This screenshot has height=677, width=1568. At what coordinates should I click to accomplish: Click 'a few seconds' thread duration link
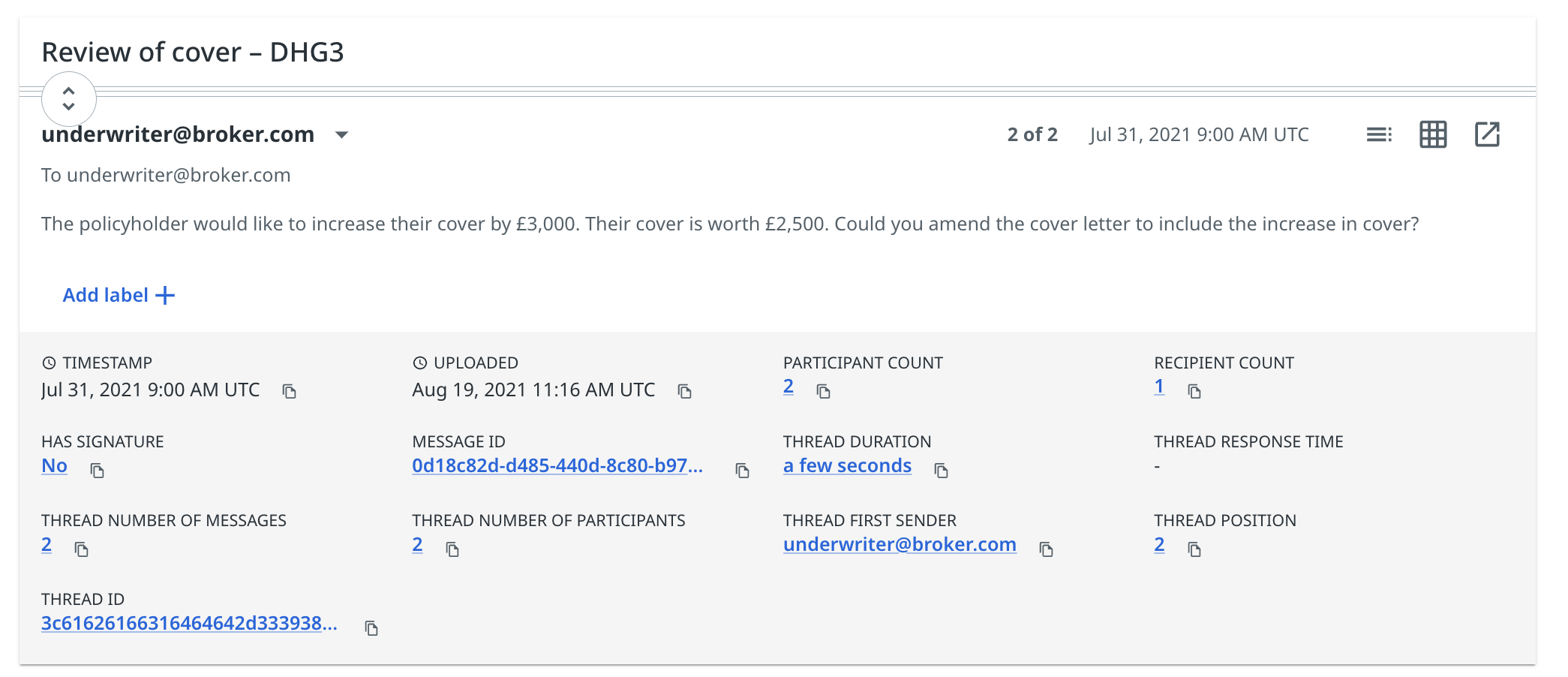(x=847, y=466)
